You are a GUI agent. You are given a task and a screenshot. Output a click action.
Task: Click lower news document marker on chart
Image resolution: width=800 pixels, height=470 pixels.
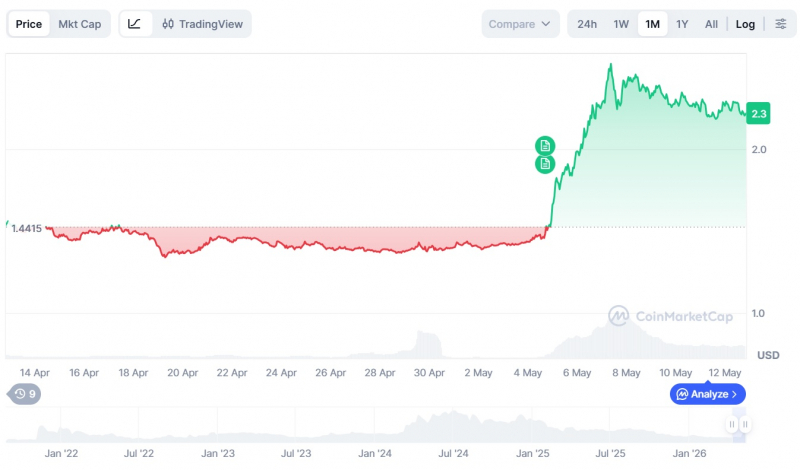click(x=545, y=164)
